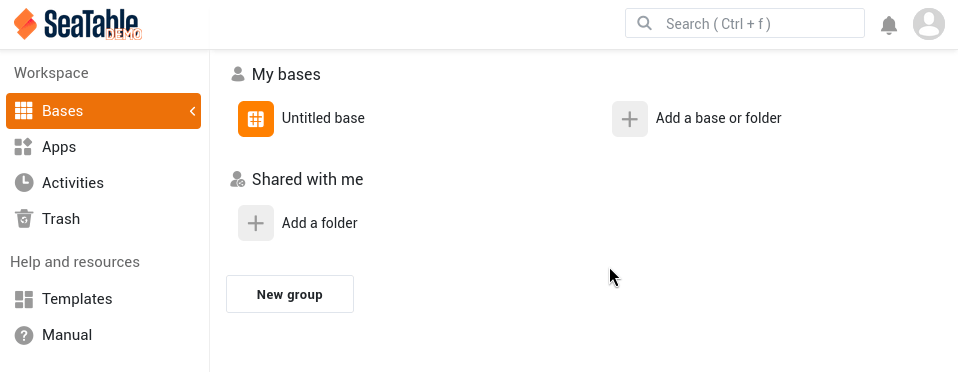Open the orange Untitled base icon
The image size is (958, 372).
point(256,119)
